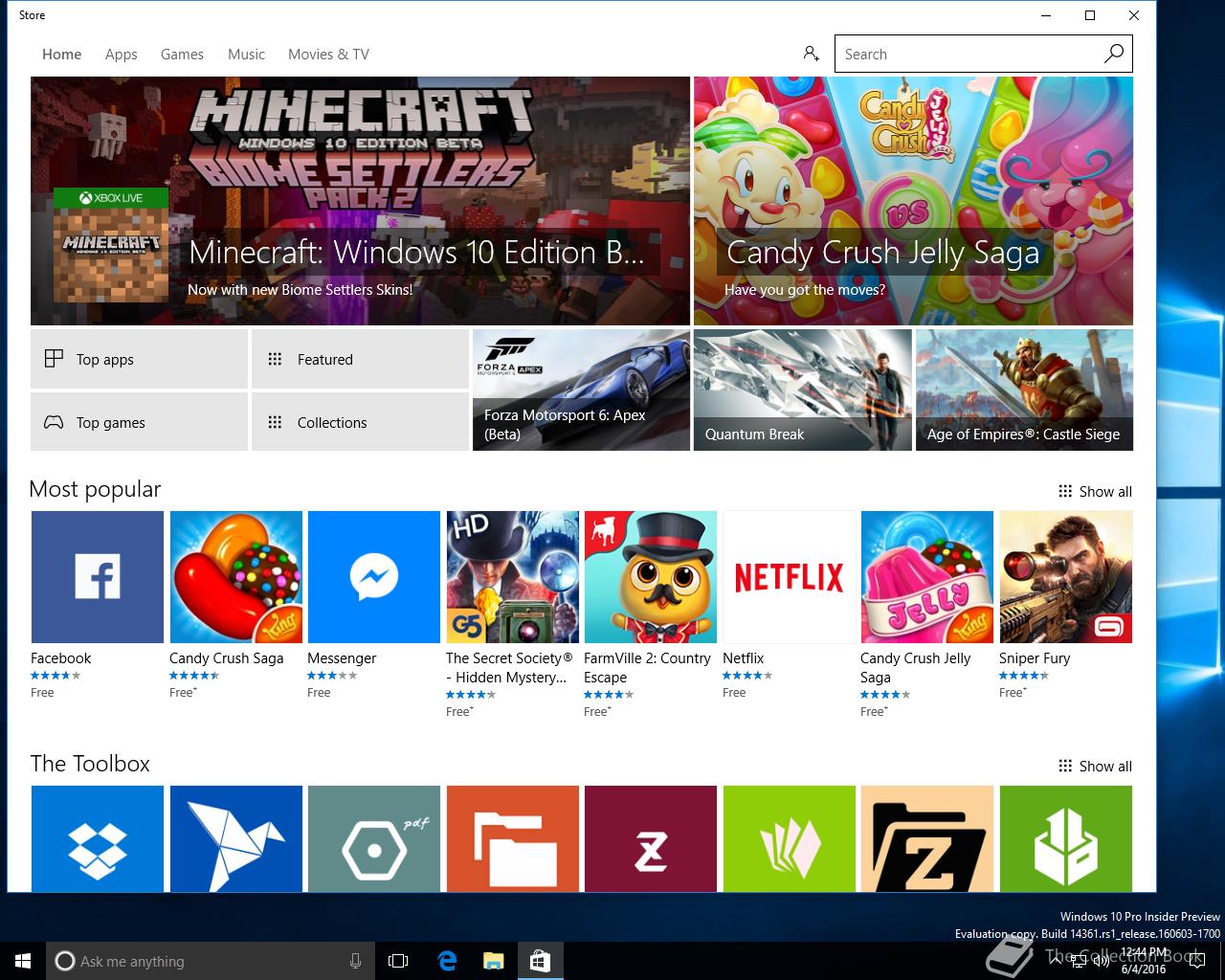Image resolution: width=1225 pixels, height=980 pixels.
Task: Open the Messenger app tile
Action: coord(373,577)
